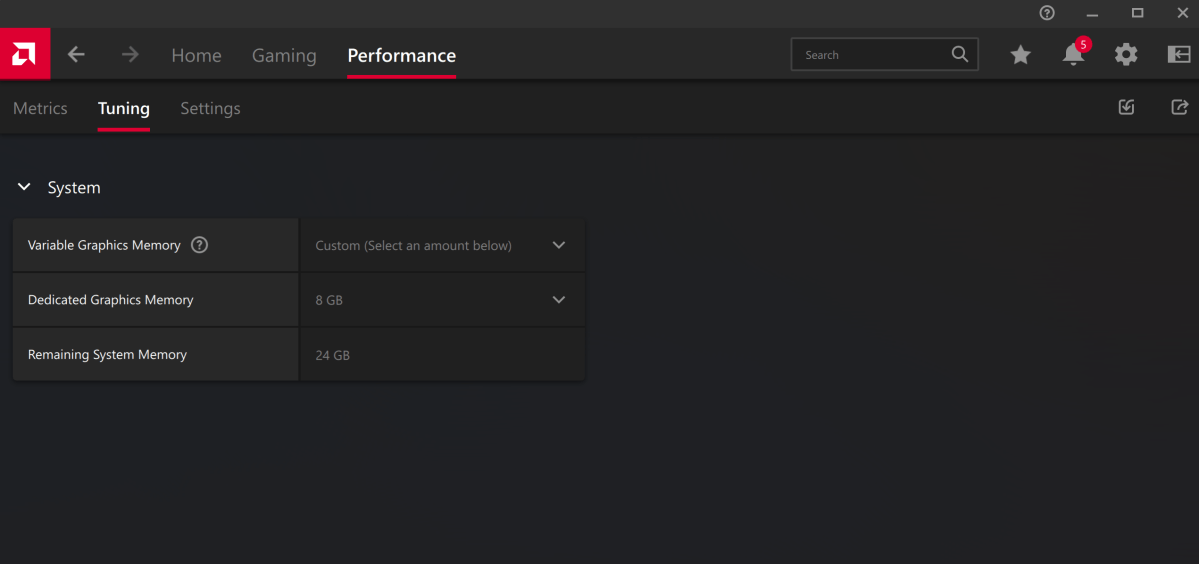Click the Variable Graphics Memory label
This screenshot has width=1199, height=564.
(104, 245)
